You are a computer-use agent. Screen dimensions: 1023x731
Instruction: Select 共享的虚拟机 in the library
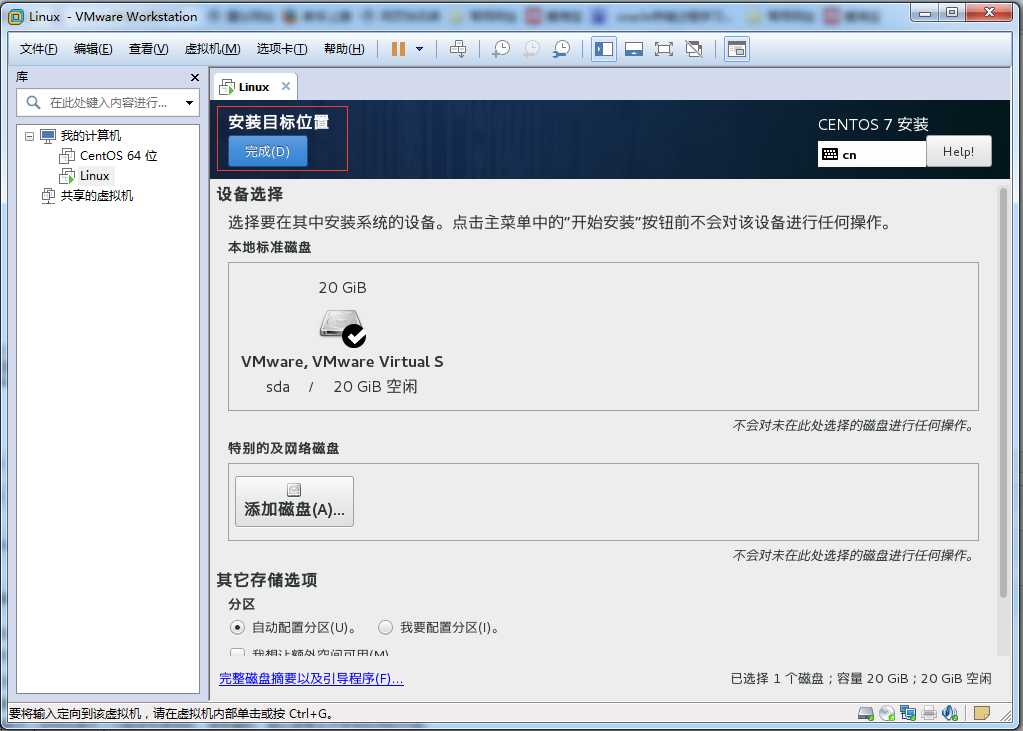tap(97, 196)
